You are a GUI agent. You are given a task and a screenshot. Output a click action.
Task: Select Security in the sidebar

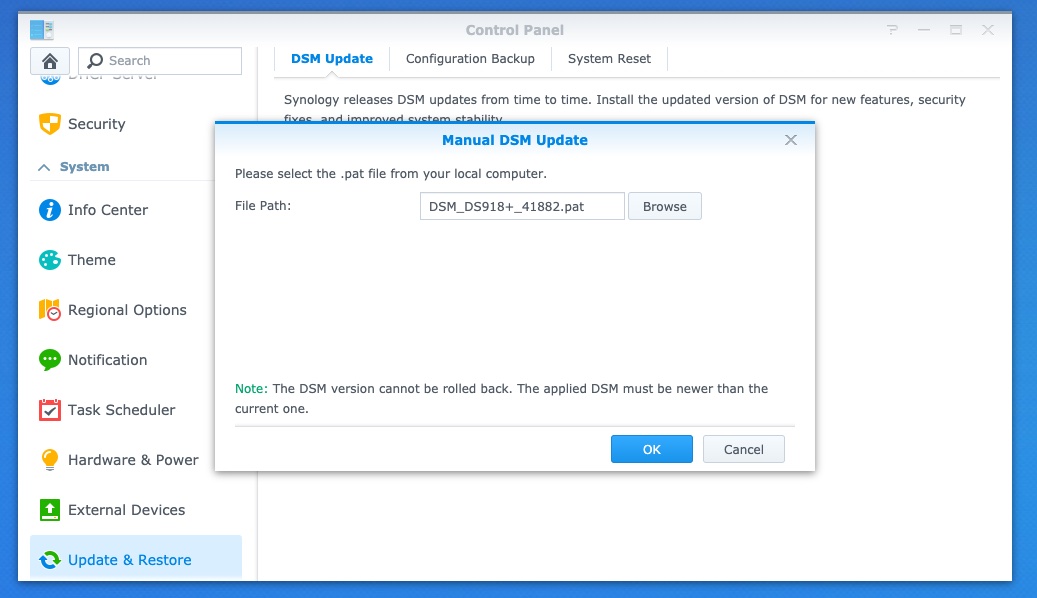[x=136, y=124]
